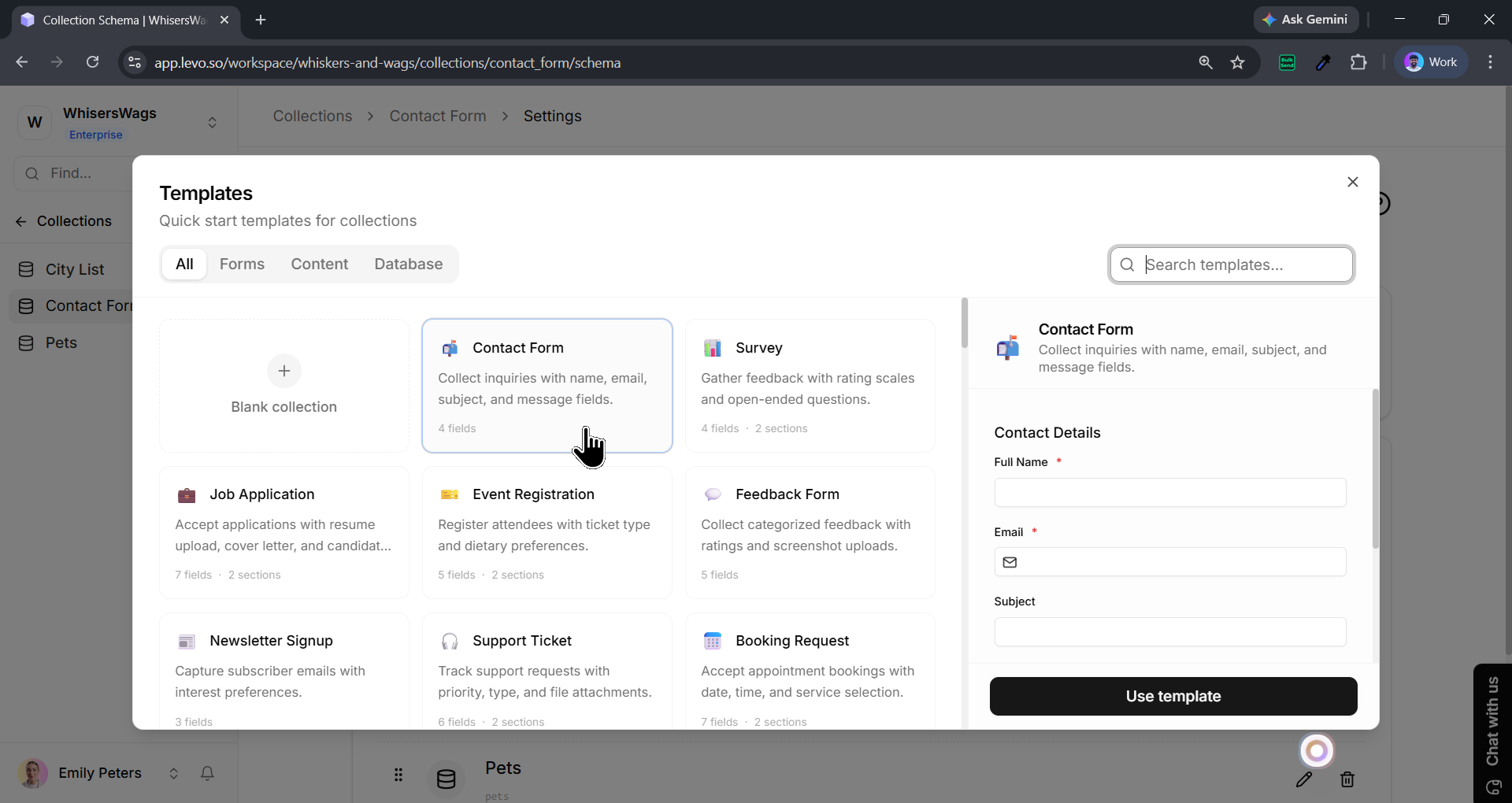
Task: Open notifications bell icon
Action: pyautogui.click(x=207, y=773)
